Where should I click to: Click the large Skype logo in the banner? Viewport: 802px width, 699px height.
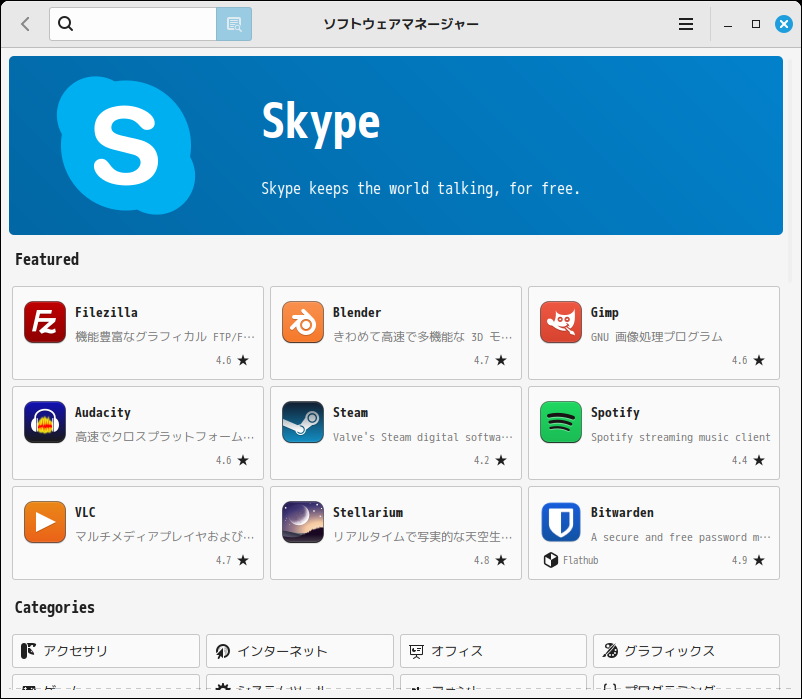(x=126, y=145)
